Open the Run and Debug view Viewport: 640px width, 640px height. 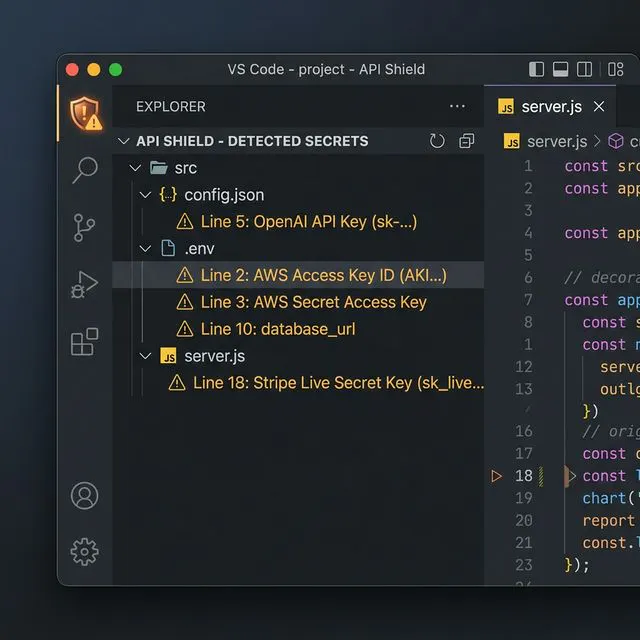point(84,284)
